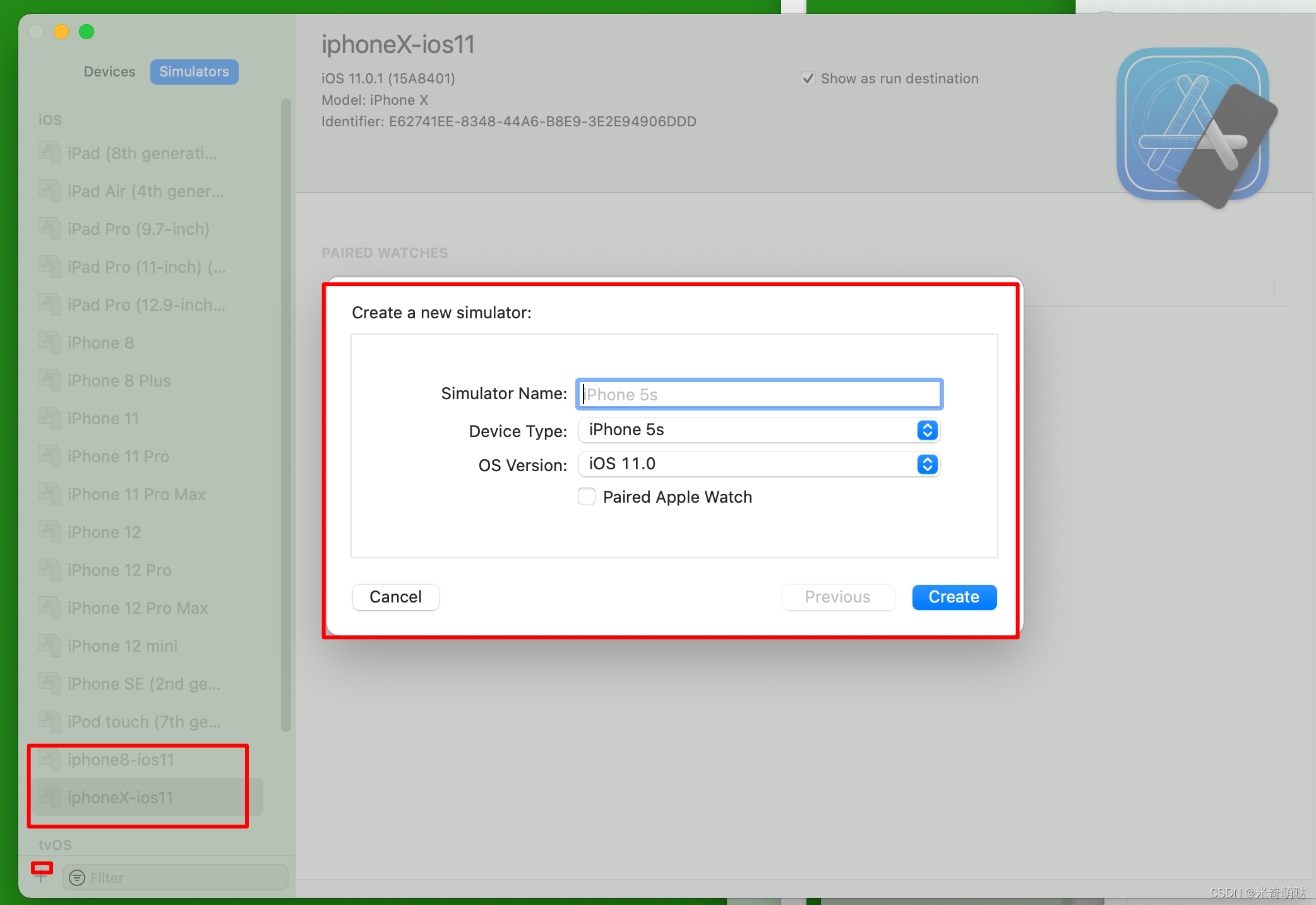The height and width of the screenshot is (905, 1316).
Task: Click the simulator icon beside iPhone 11
Action: click(49, 418)
